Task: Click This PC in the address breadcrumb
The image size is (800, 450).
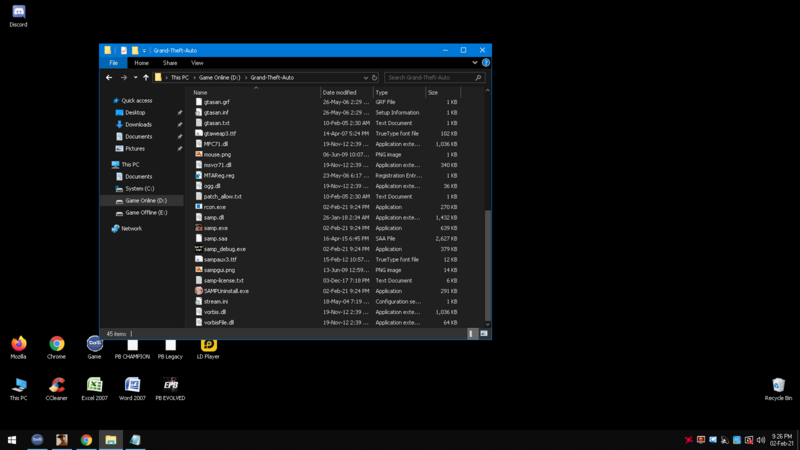Action: [x=180, y=78]
